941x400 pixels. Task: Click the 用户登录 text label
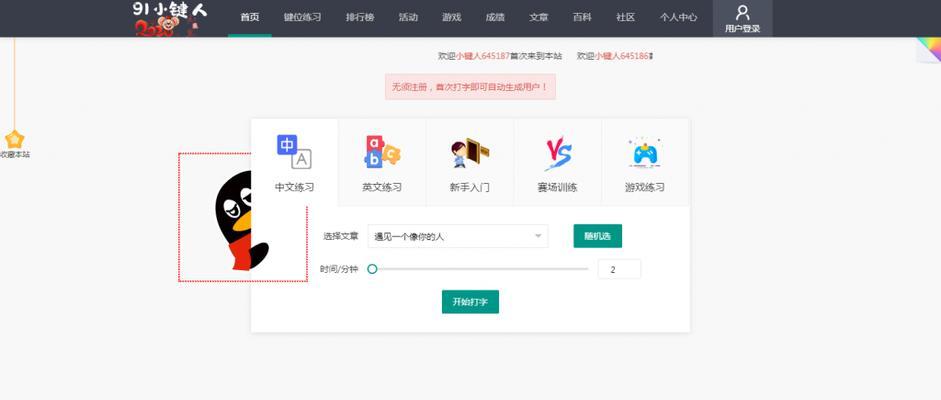[x=742, y=28]
